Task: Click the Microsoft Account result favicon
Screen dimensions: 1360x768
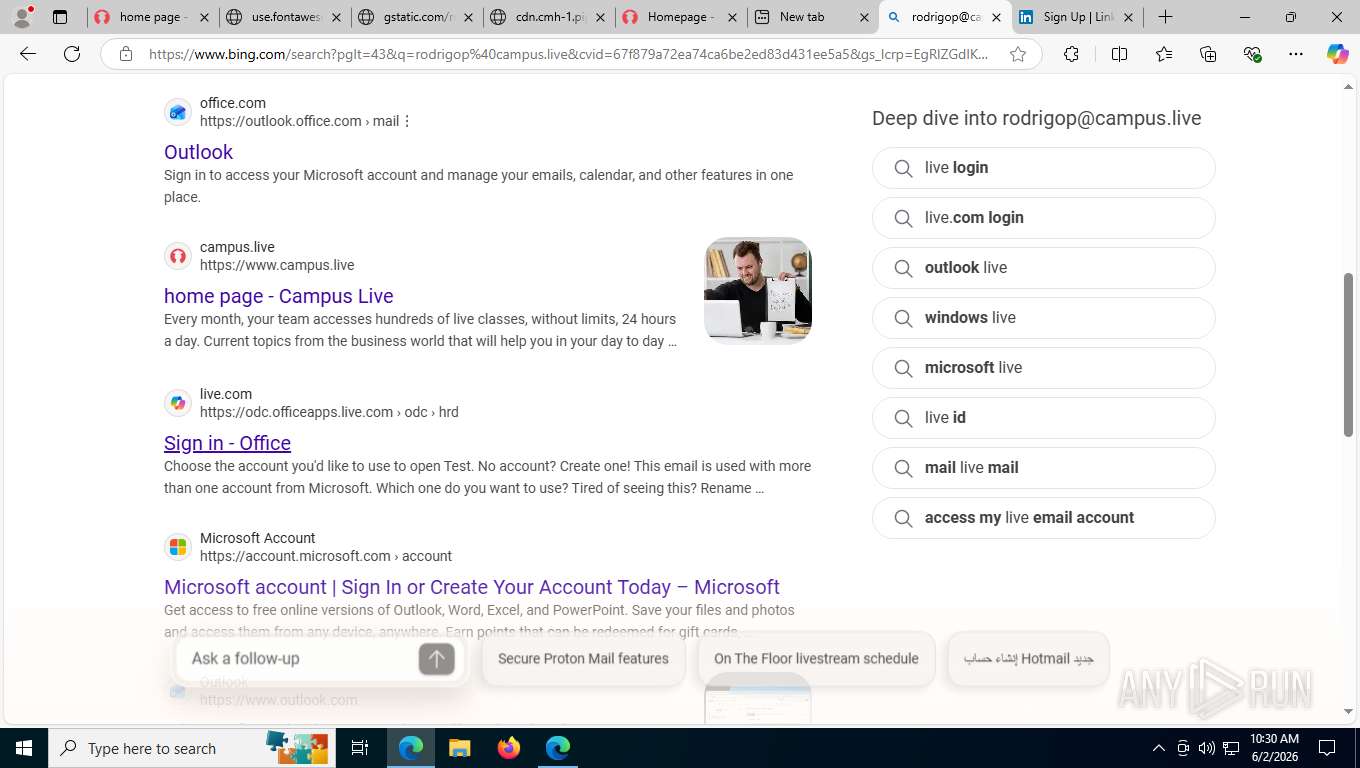Action: click(178, 547)
